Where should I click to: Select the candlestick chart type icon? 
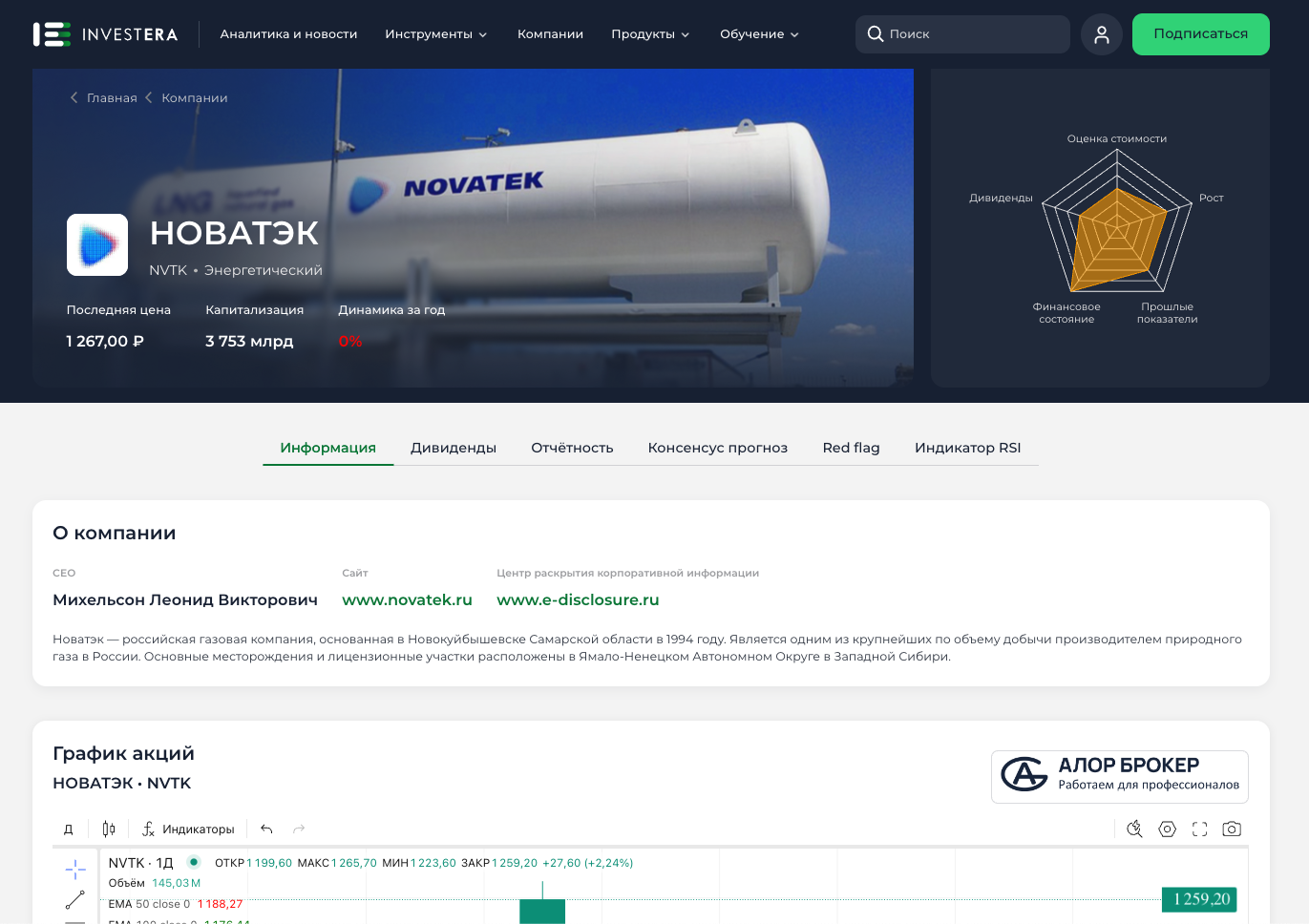(108, 829)
